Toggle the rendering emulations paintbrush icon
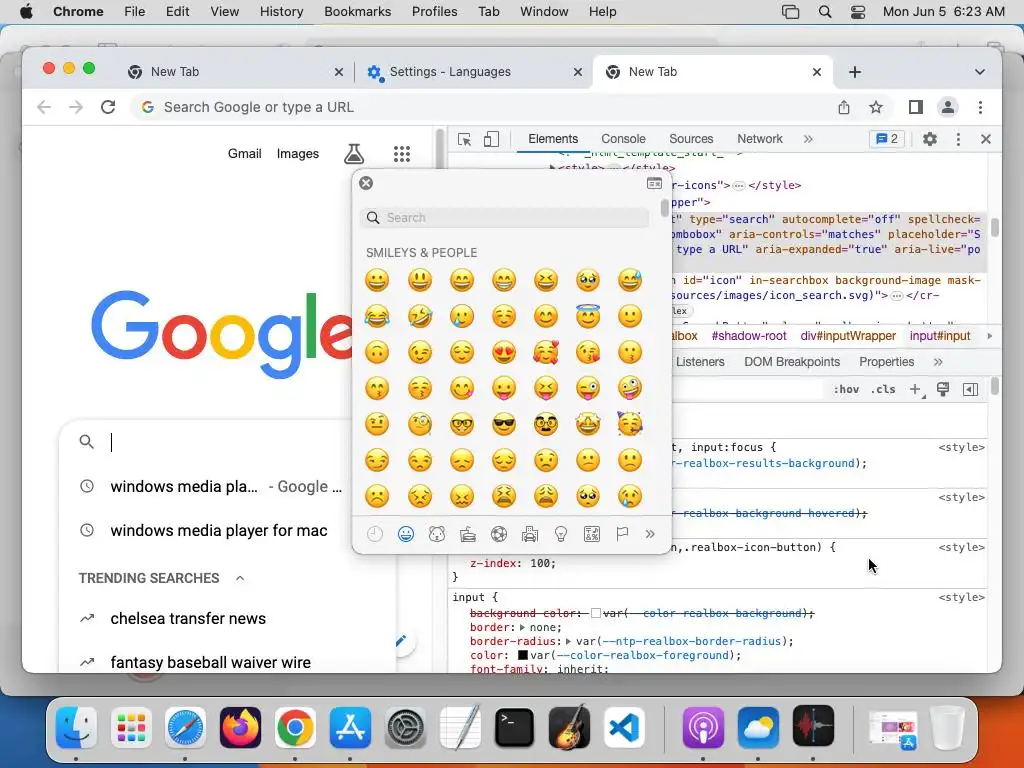Image resolution: width=1024 pixels, height=768 pixels. (x=943, y=389)
